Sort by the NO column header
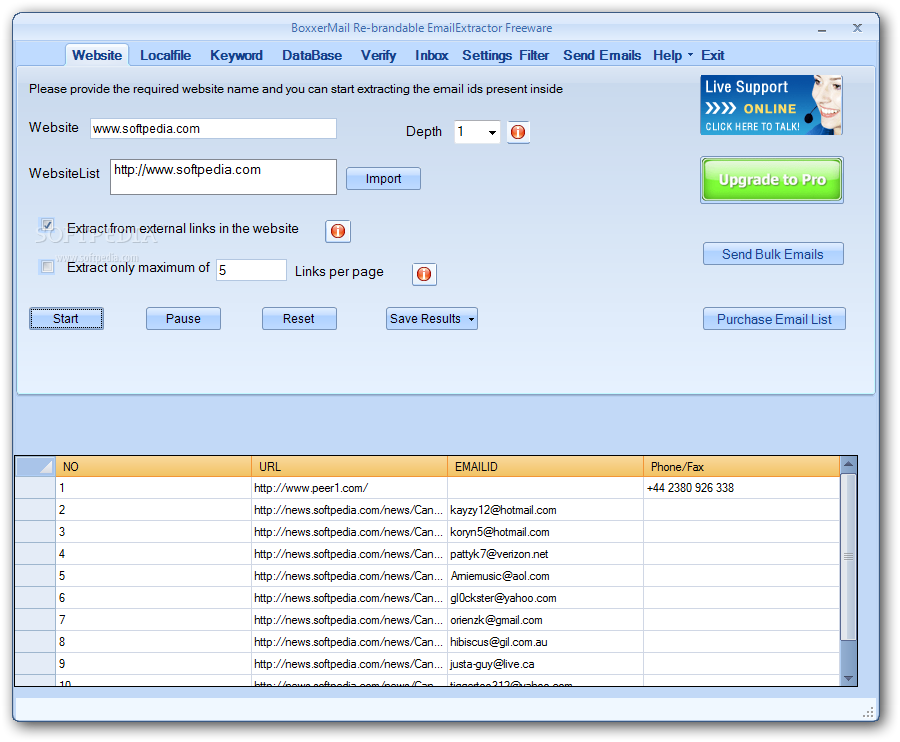Screen dimensions: 900x742 click(153, 467)
